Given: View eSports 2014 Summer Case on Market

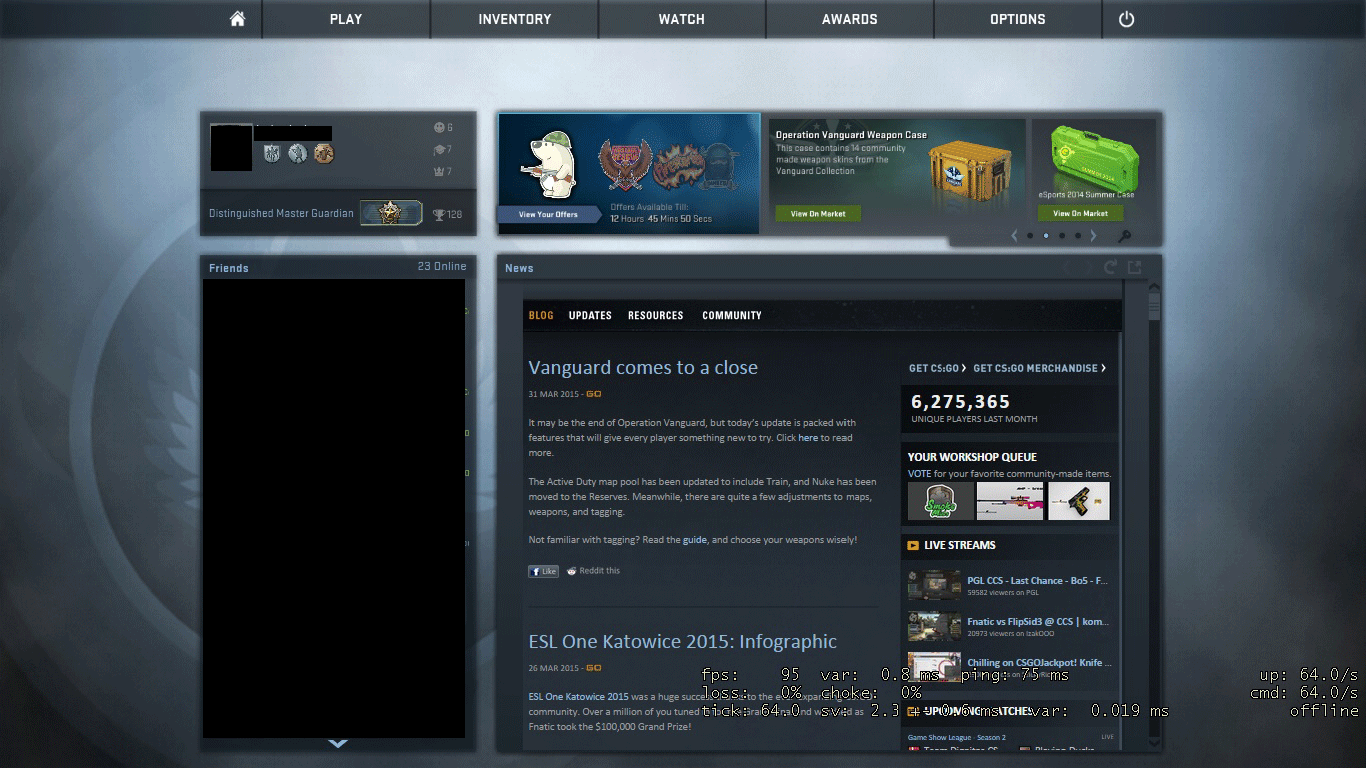Looking at the screenshot, I should point(1080,213).
